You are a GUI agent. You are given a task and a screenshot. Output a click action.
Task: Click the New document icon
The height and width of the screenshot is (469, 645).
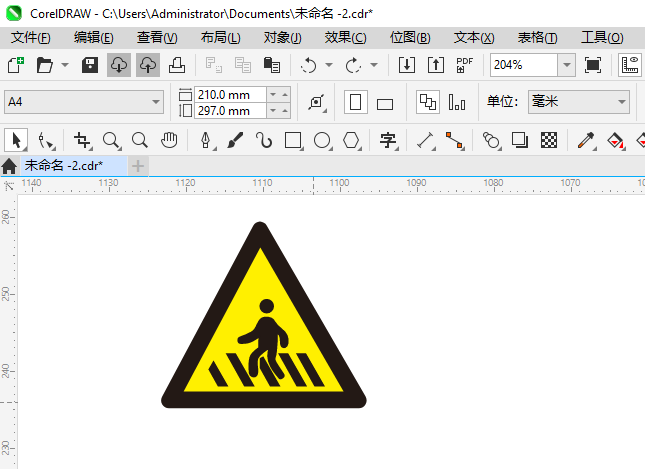pos(16,65)
